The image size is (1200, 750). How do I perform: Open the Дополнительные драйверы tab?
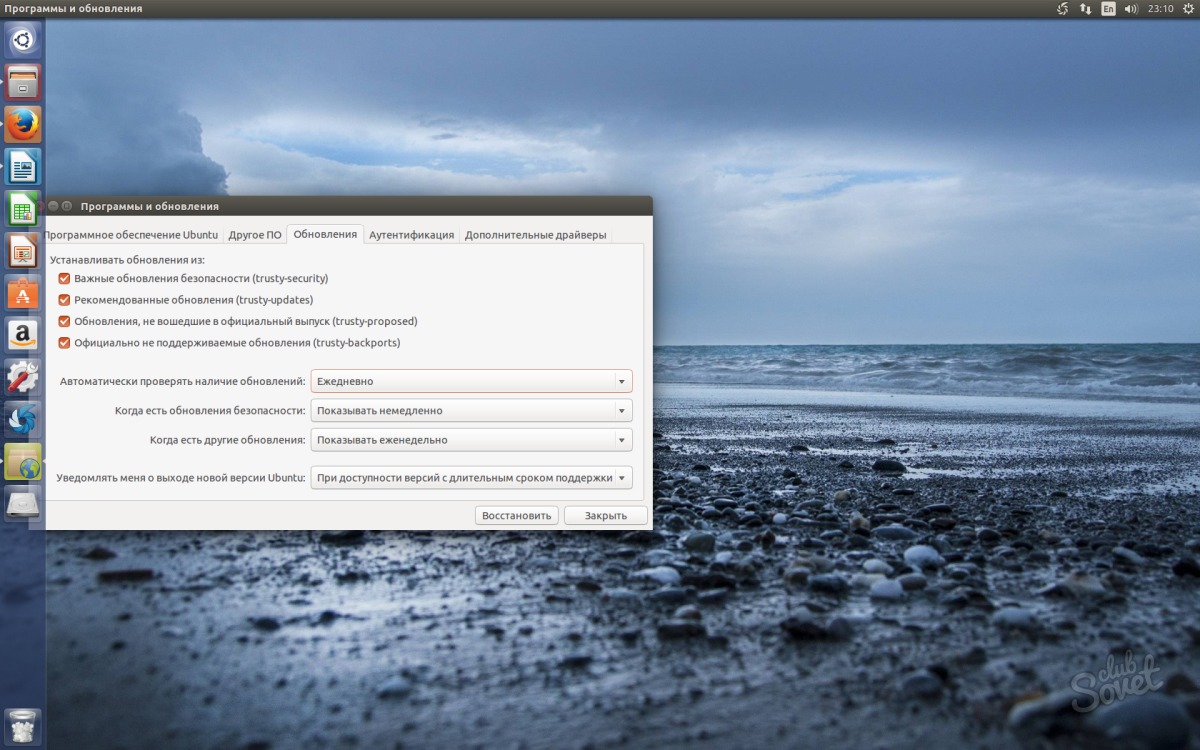535,235
